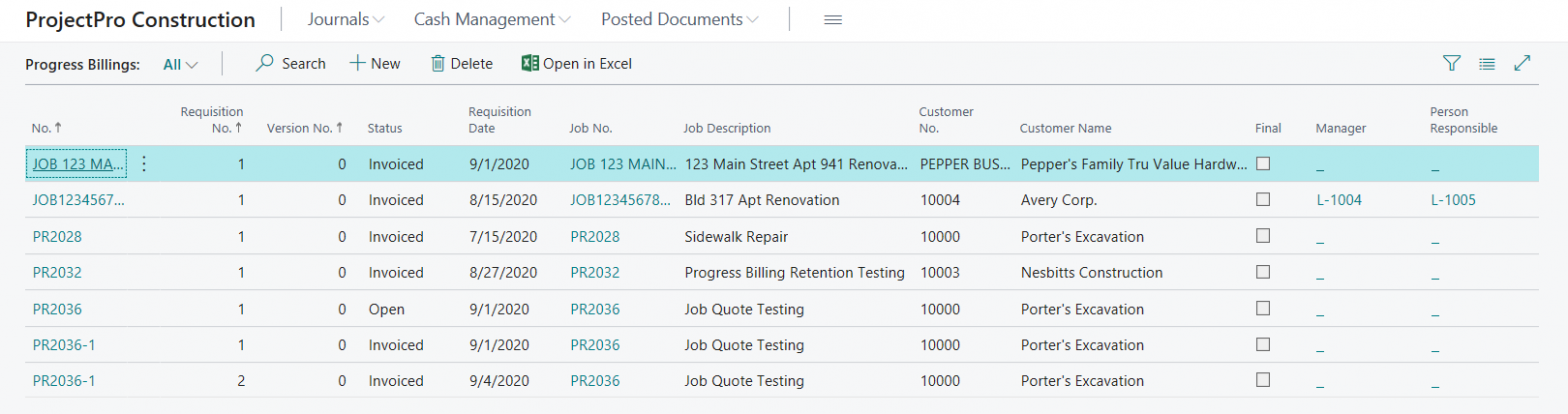Image resolution: width=1568 pixels, height=414 pixels.
Task: Click the Search magnifier action
Action: 291,63
